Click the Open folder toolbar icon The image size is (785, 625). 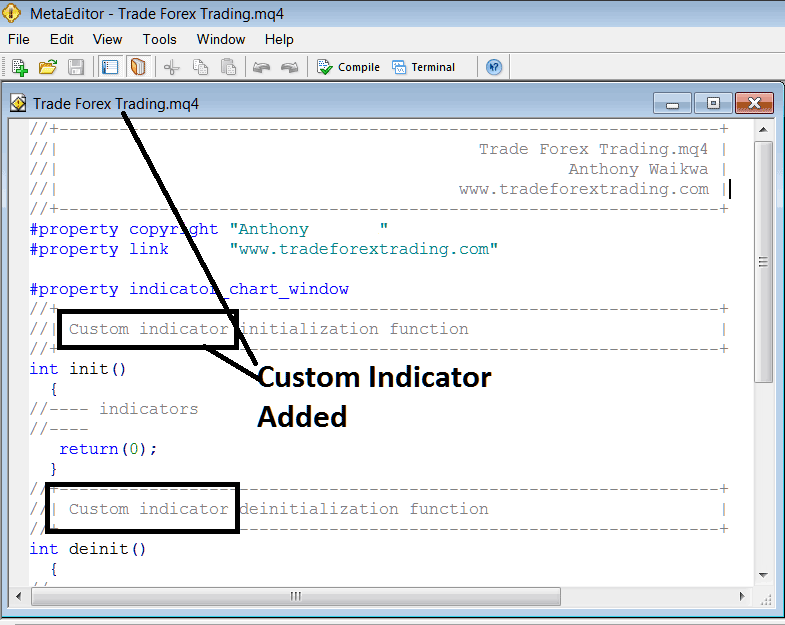(47, 67)
